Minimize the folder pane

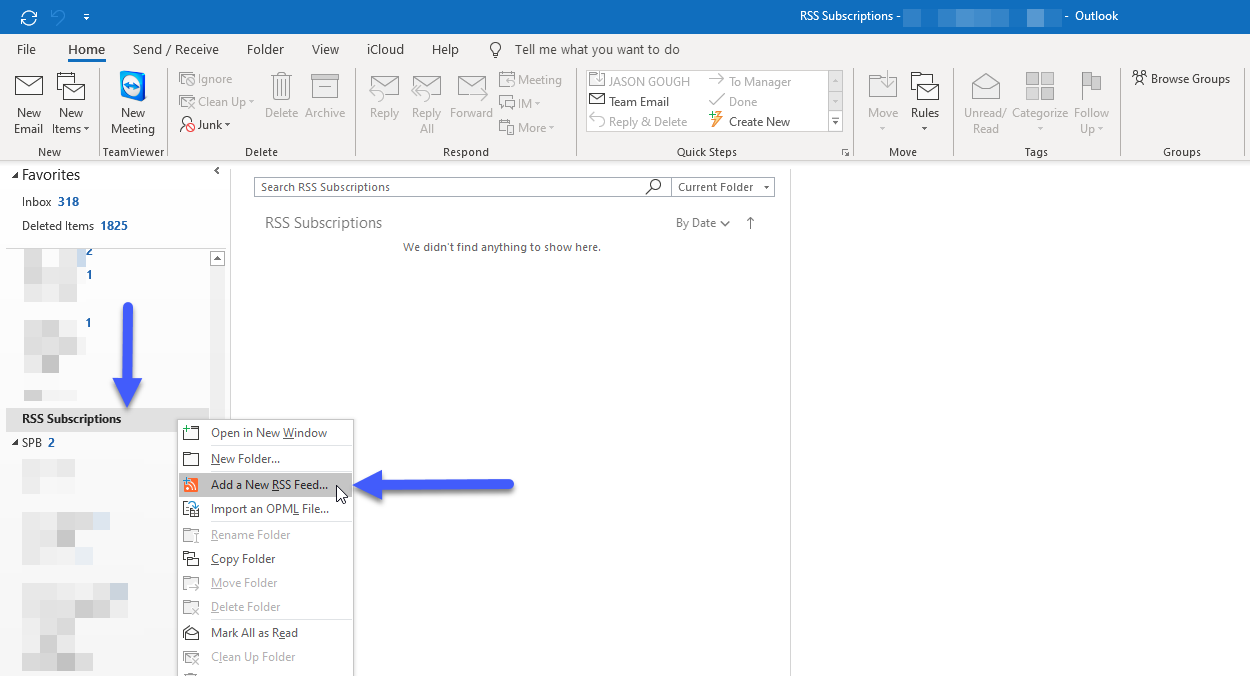(217, 171)
